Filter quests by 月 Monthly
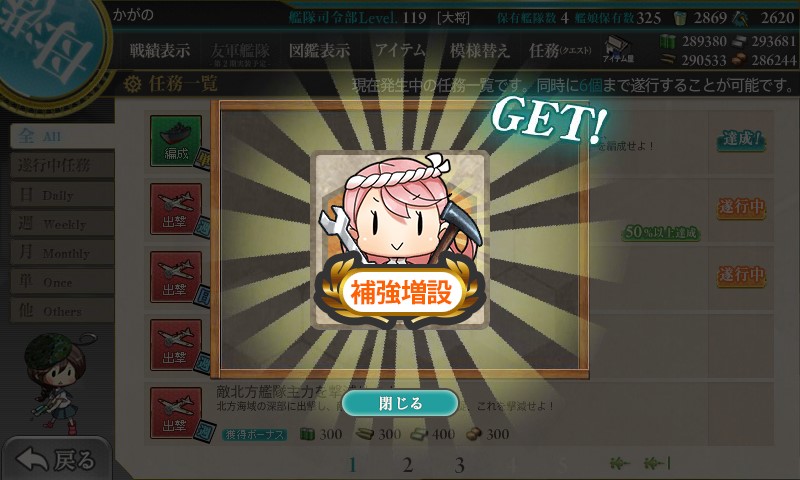Screen dimensions: 800x480 62,252
